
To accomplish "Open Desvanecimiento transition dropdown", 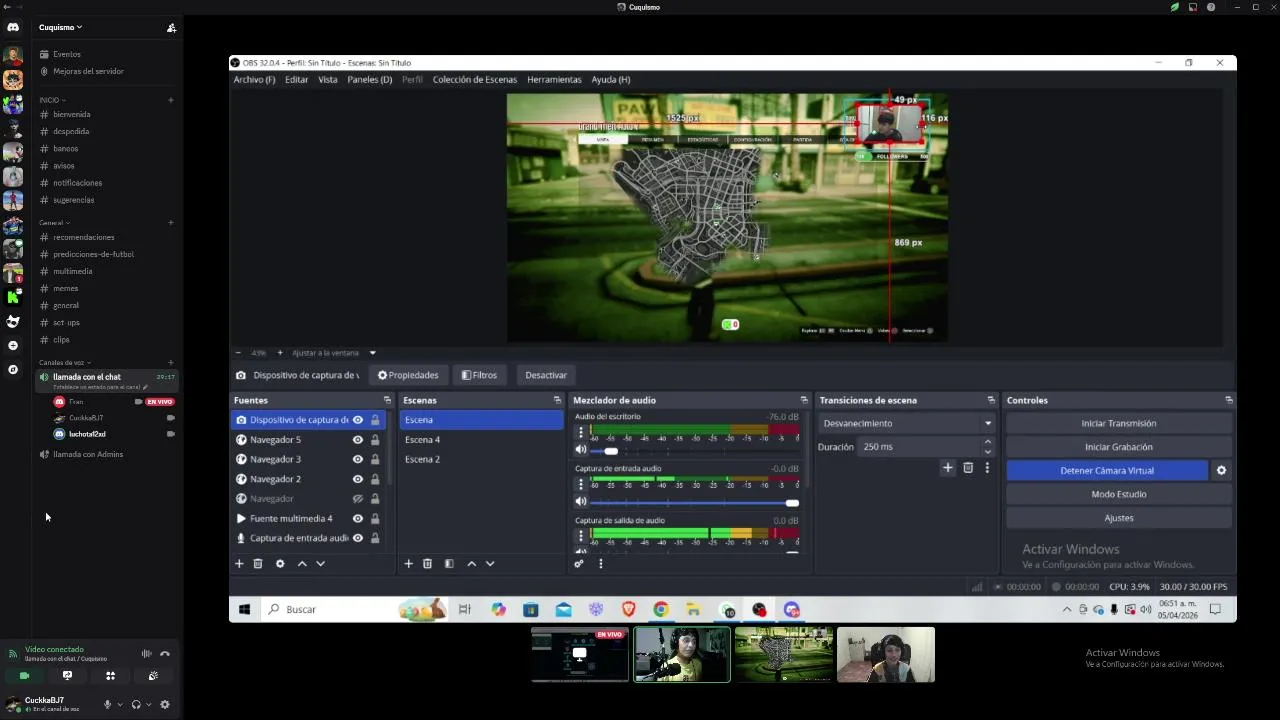I will coord(907,423).
